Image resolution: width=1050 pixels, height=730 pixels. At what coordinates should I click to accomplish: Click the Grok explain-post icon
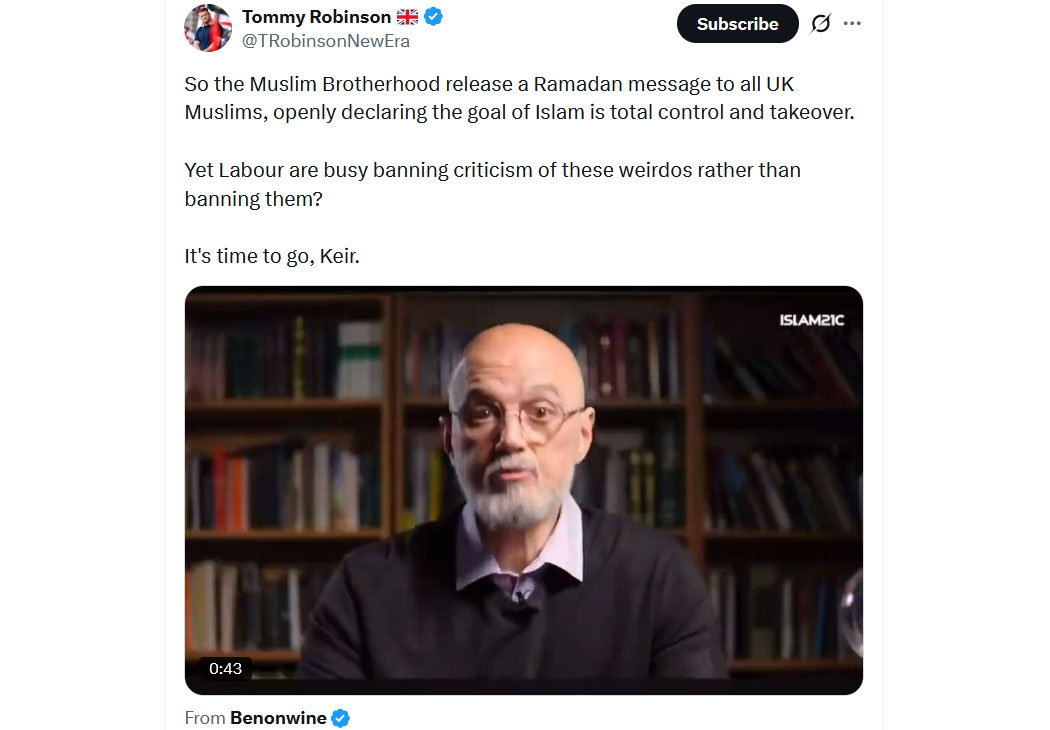point(820,23)
